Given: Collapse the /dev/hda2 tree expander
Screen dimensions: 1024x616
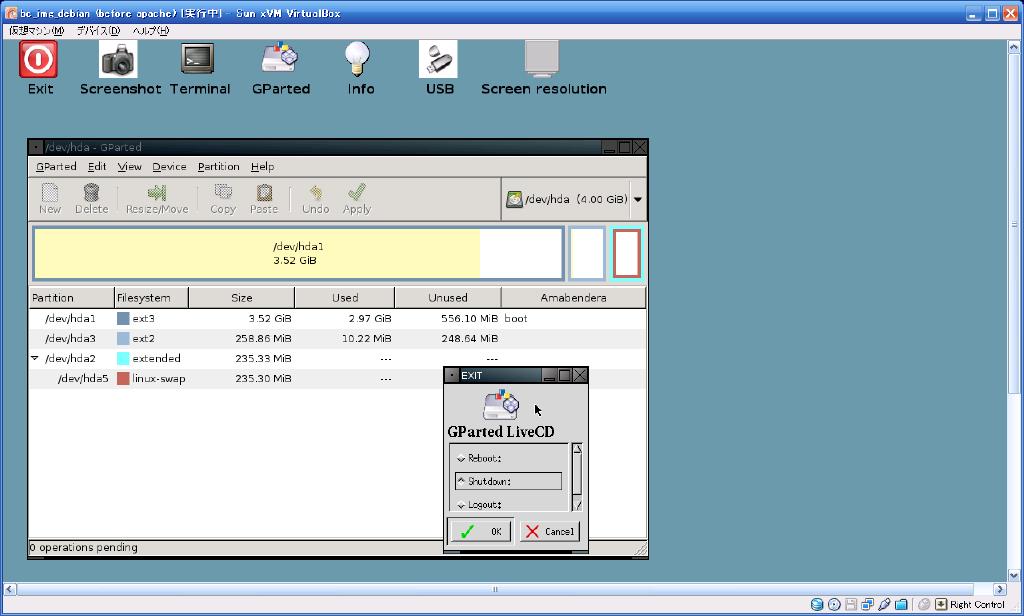Looking at the screenshot, I should click(x=35, y=358).
